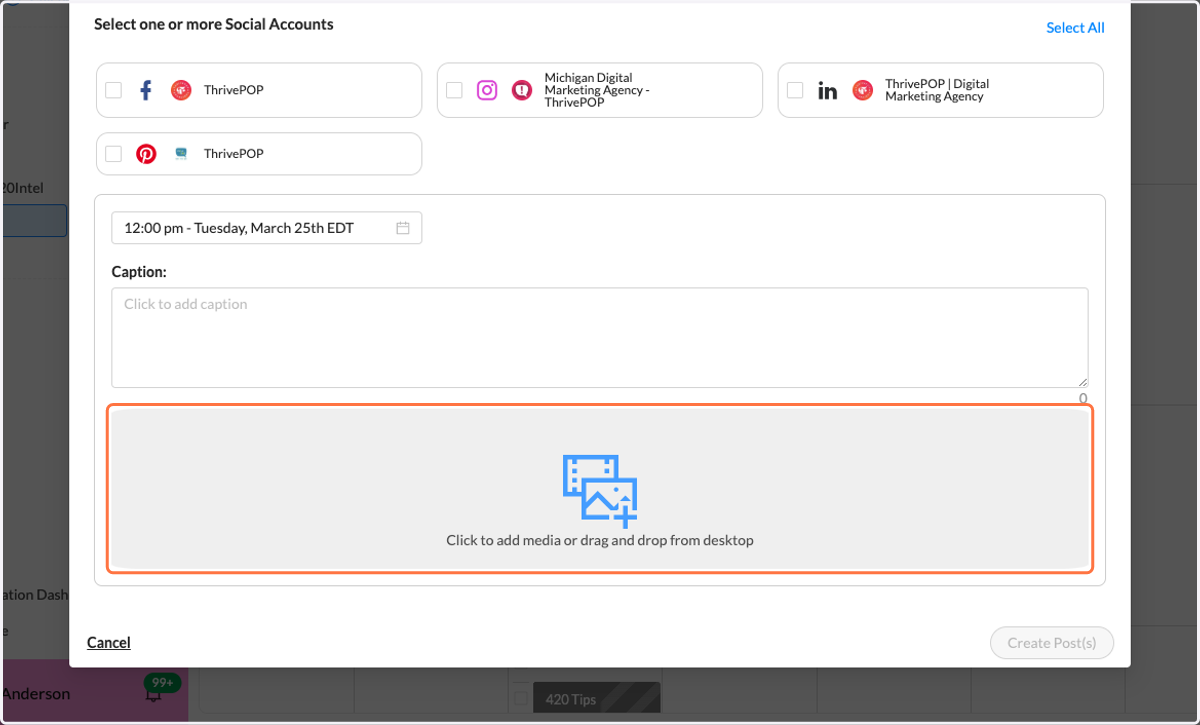Cancel the post creation dialog
The image size is (1200, 725).
point(109,643)
